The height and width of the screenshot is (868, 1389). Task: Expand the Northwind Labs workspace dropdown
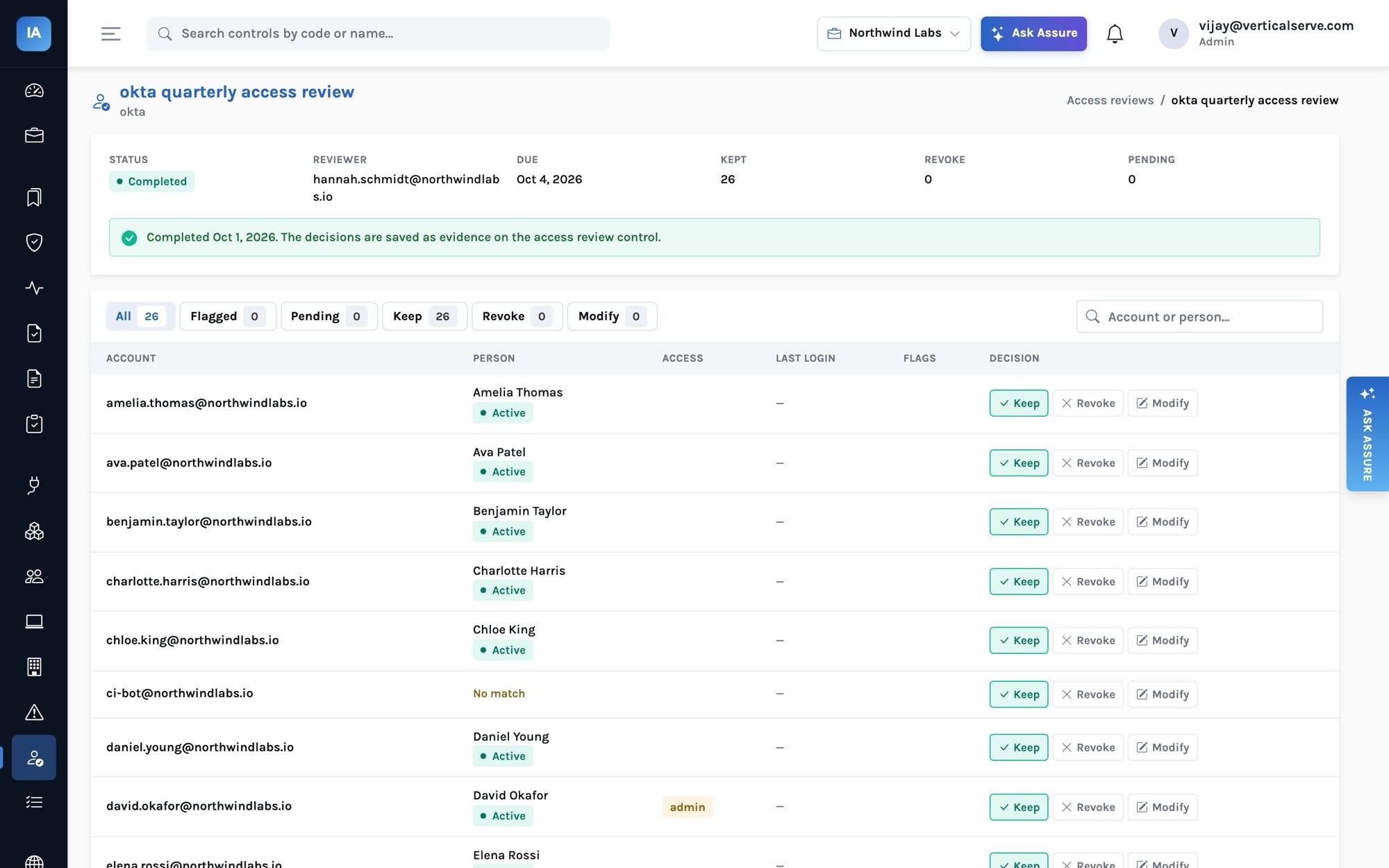click(x=894, y=33)
